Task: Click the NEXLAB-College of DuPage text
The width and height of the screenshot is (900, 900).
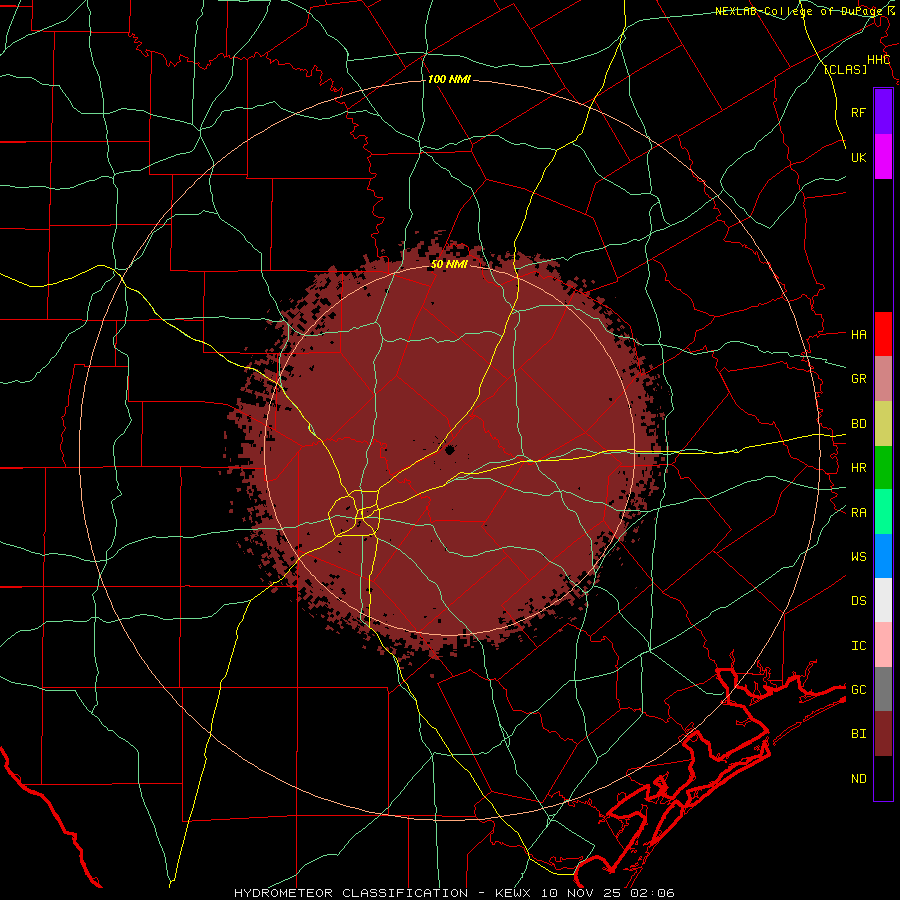Action: click(800, 11)
